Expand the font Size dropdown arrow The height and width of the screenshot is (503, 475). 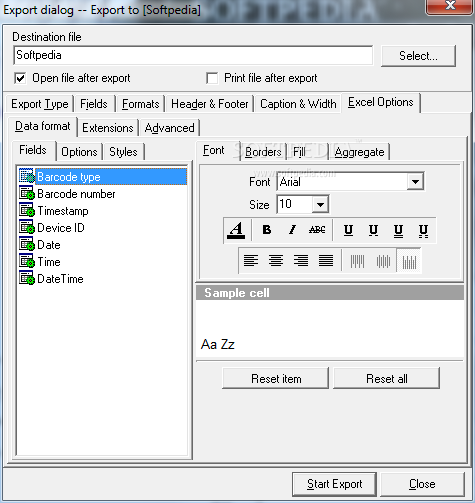320,204
